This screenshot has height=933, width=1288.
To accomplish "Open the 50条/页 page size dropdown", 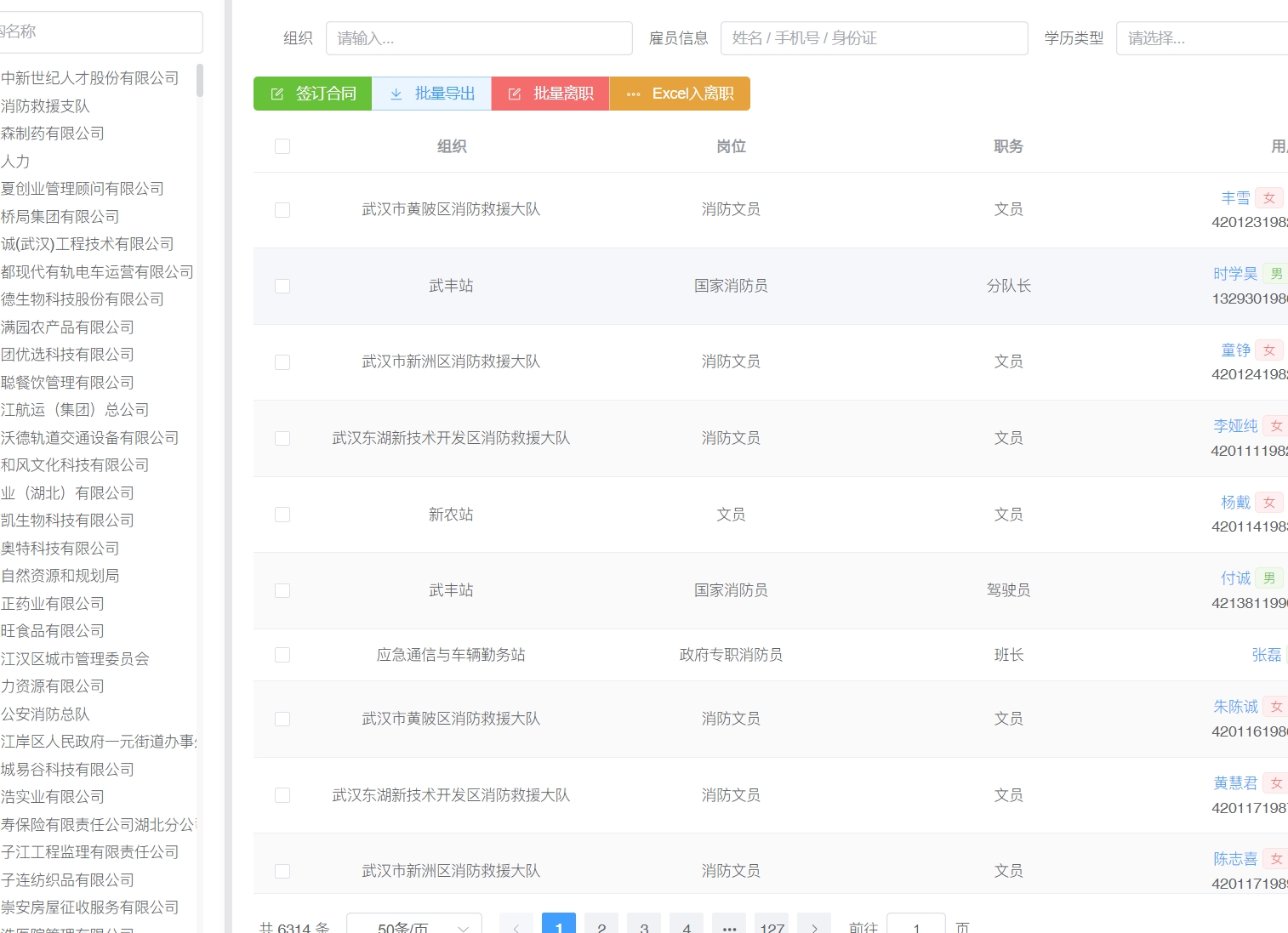I will point(414,926).
